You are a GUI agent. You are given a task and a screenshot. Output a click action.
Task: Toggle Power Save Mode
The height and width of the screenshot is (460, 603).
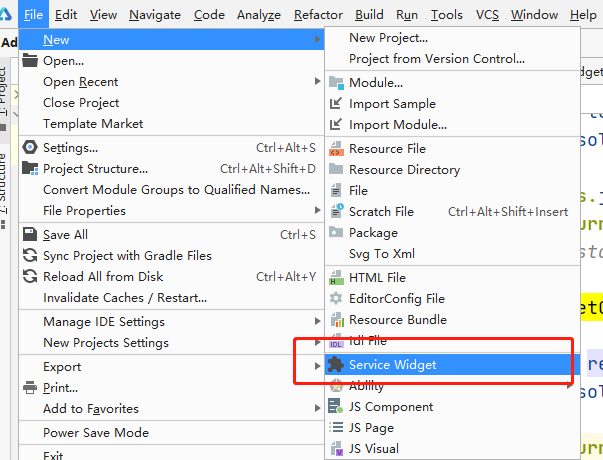96,433
